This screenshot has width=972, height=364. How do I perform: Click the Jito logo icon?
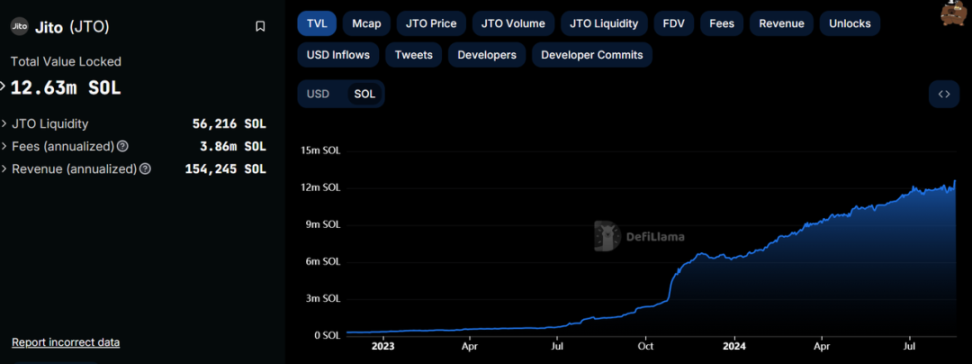(x=19, y=27)
